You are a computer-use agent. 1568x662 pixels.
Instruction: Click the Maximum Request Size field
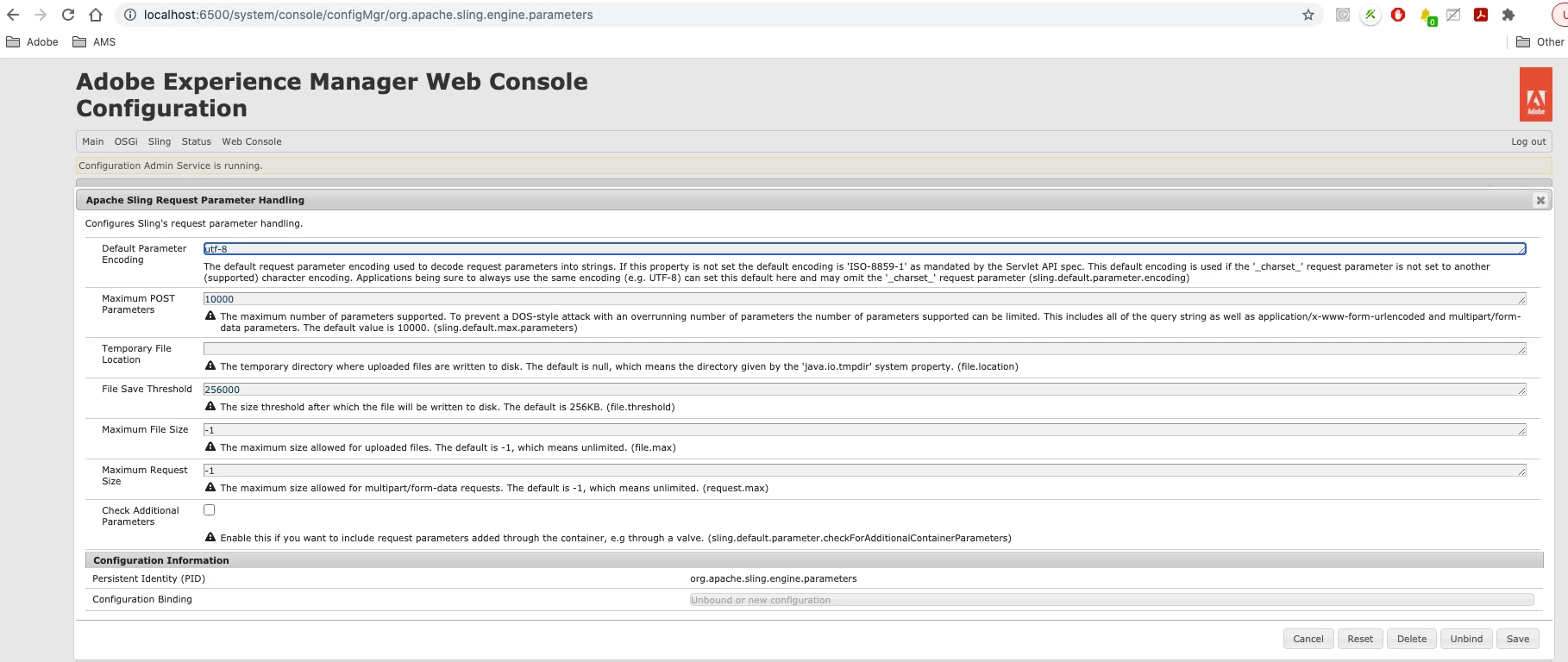tap(864, 471)
